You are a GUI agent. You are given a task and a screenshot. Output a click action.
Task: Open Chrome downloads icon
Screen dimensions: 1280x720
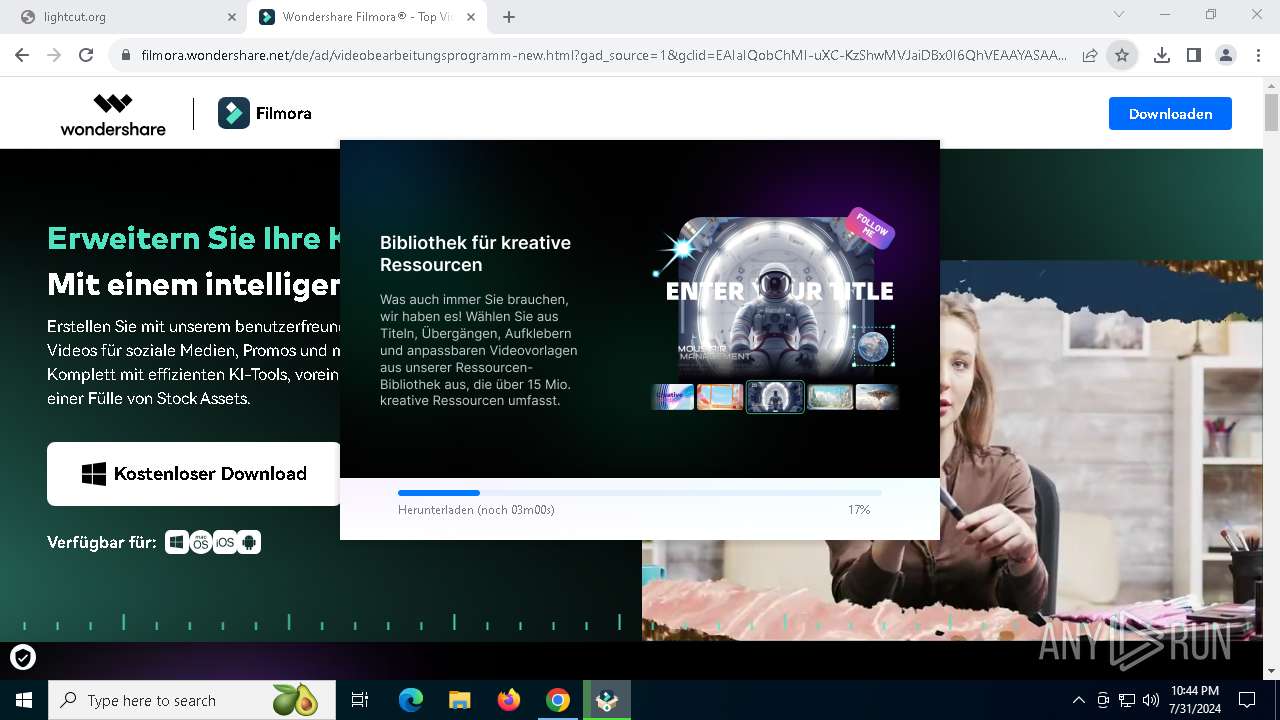pyautogui.click(x=1161, y=56)
